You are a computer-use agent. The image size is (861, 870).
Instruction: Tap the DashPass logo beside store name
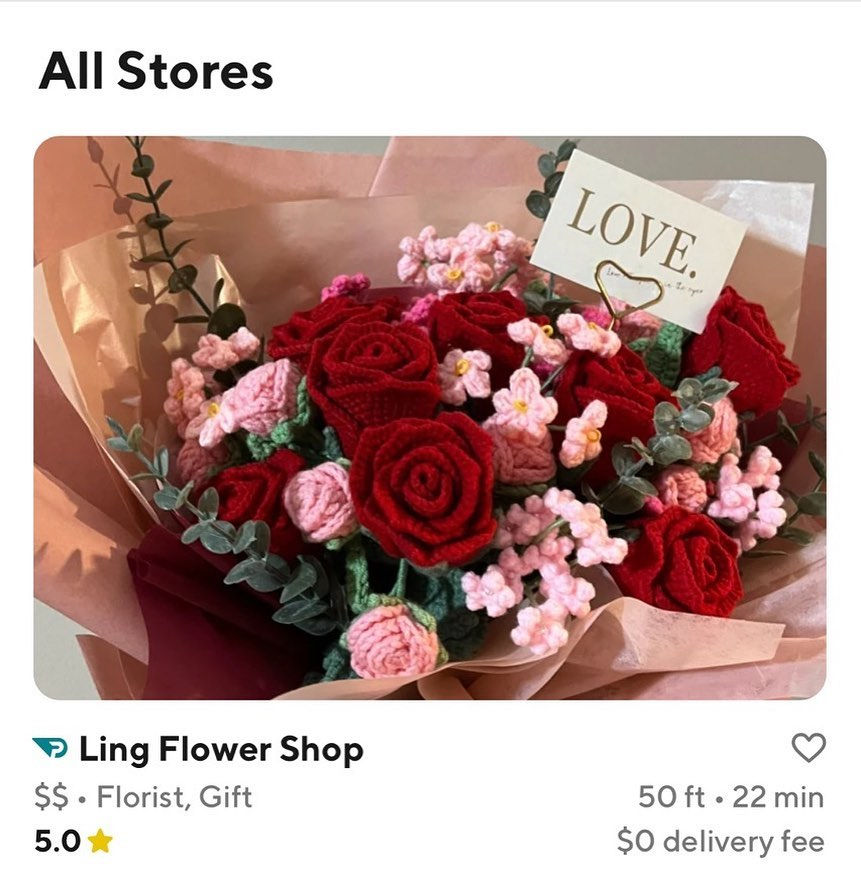click(x=50, y=747)
